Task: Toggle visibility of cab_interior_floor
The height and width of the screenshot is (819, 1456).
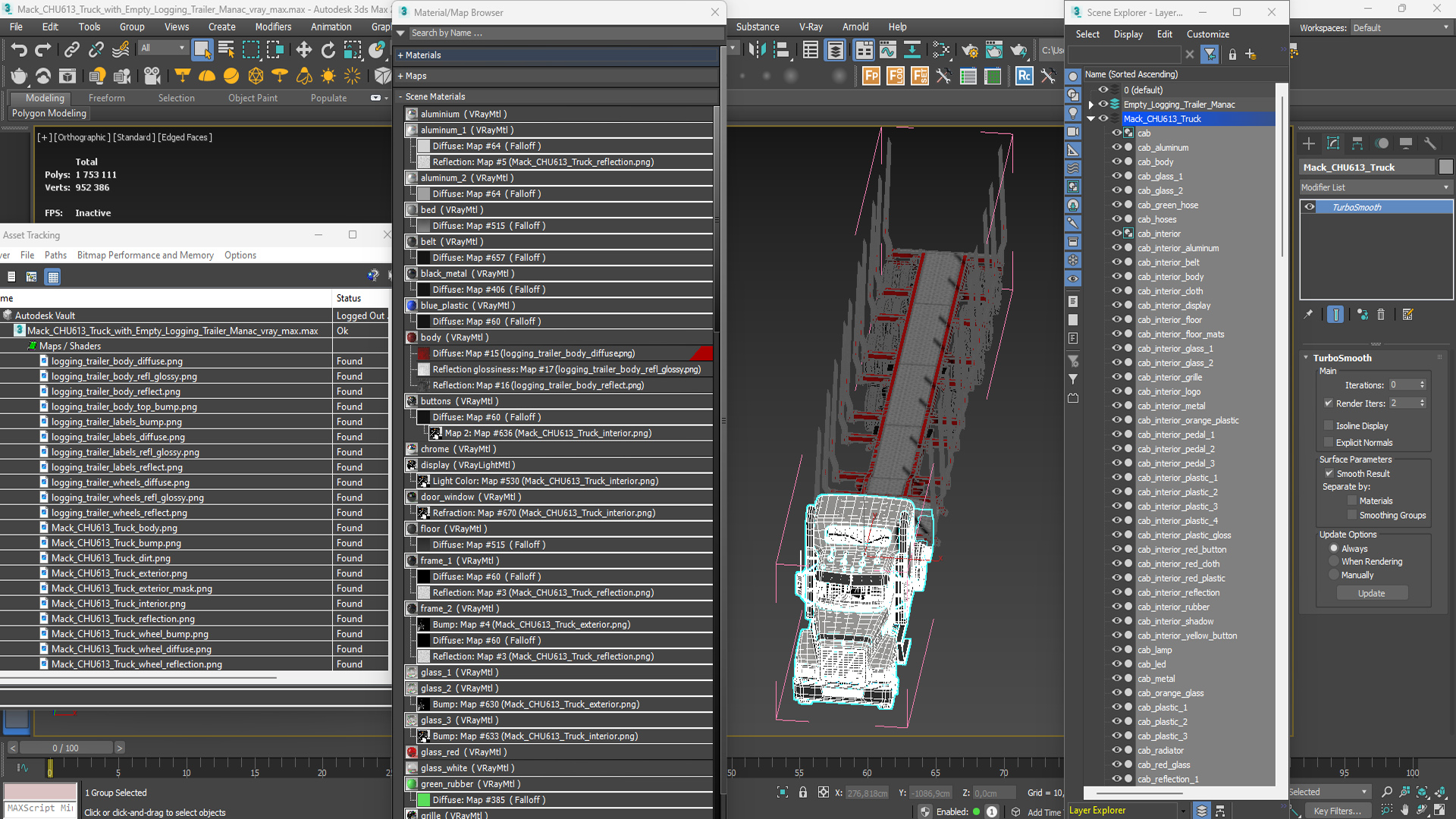Action: (1116, 319)
